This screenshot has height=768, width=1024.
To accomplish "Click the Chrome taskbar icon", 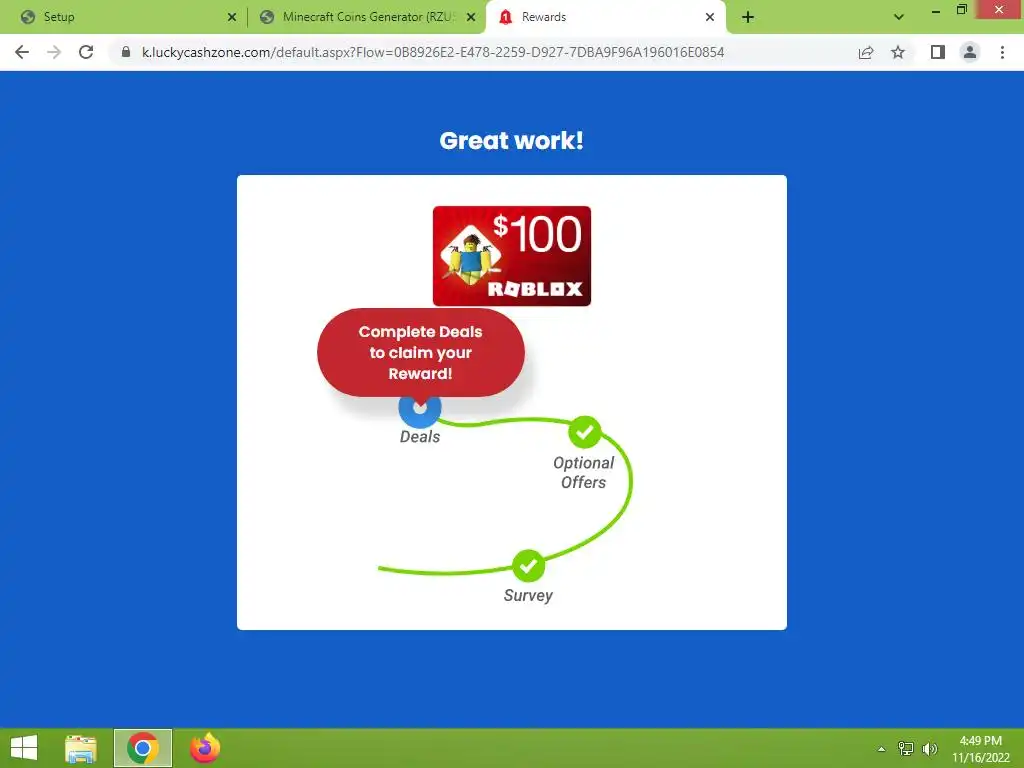I will coord(143,748).
